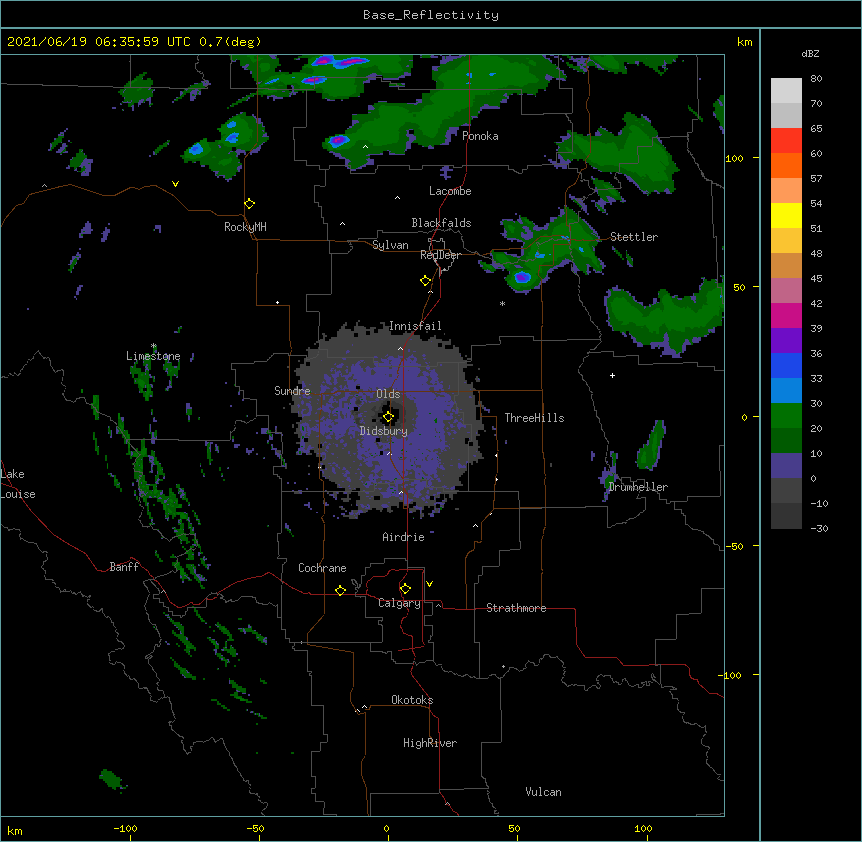Click the Base_Reflectivity title

point(431,15)
